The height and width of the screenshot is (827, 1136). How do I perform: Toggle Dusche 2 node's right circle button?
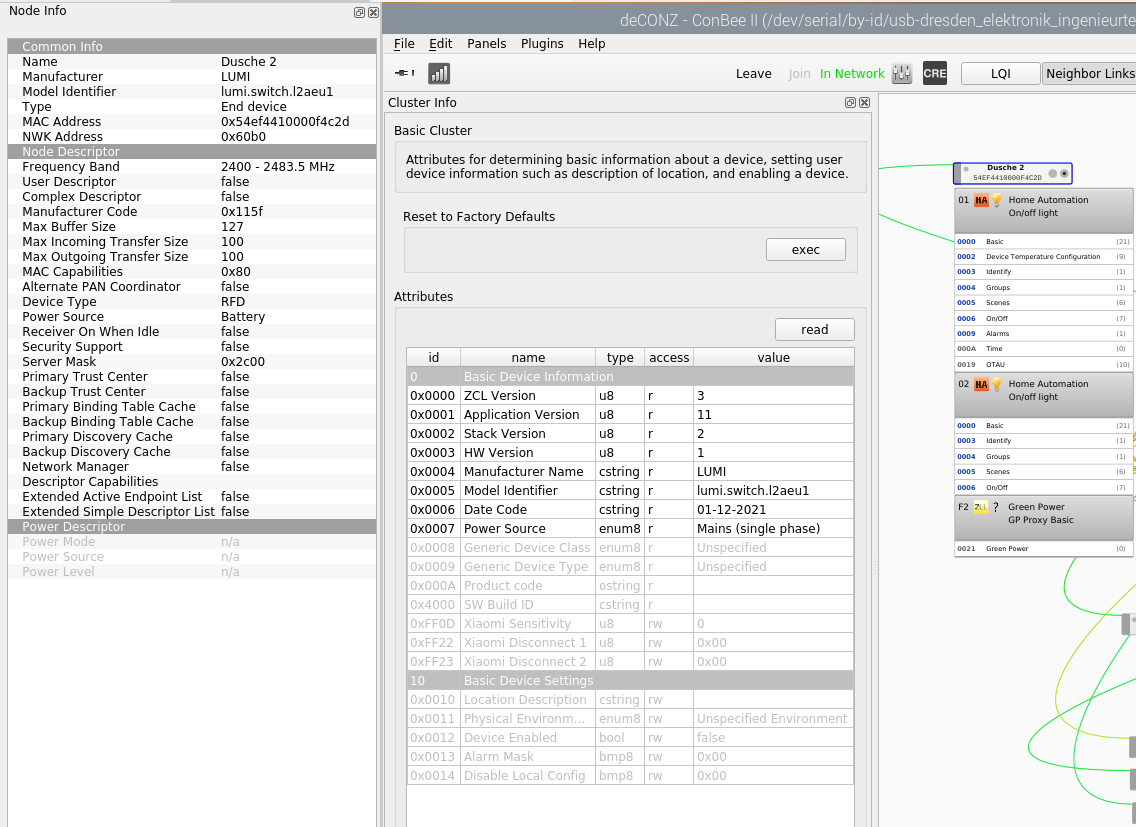pyautogui.click(x=1065, y=173)
